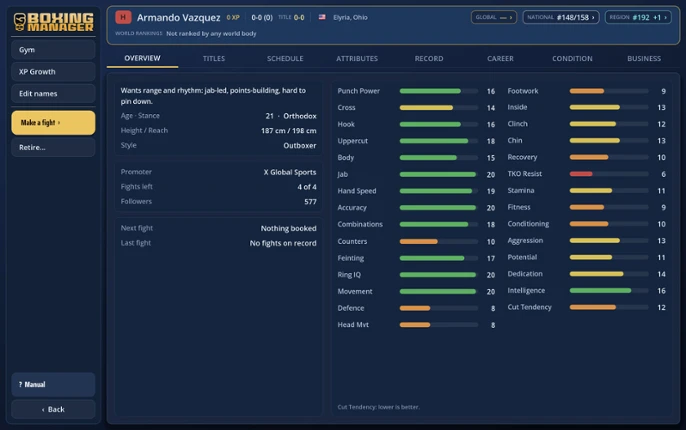Open the Attributes tab

(x=357, y=58)
